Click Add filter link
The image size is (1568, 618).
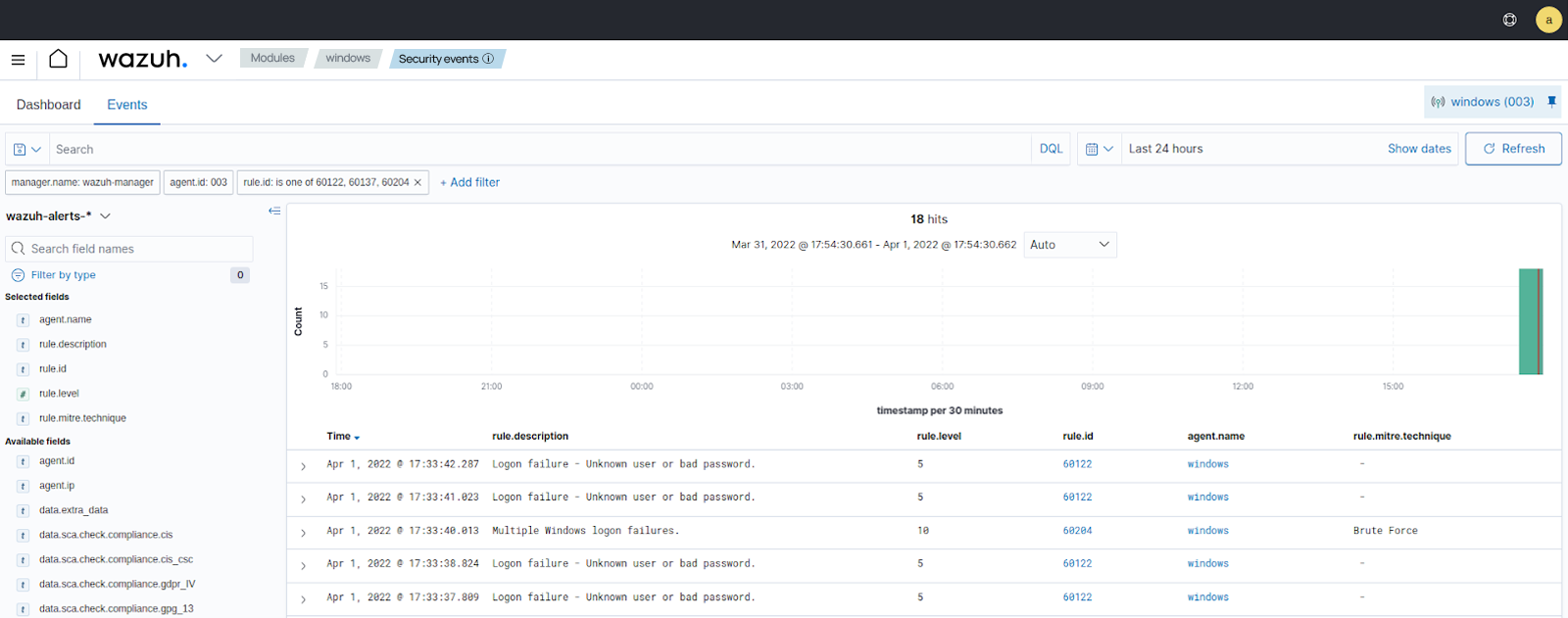click(x=469, y=182)
